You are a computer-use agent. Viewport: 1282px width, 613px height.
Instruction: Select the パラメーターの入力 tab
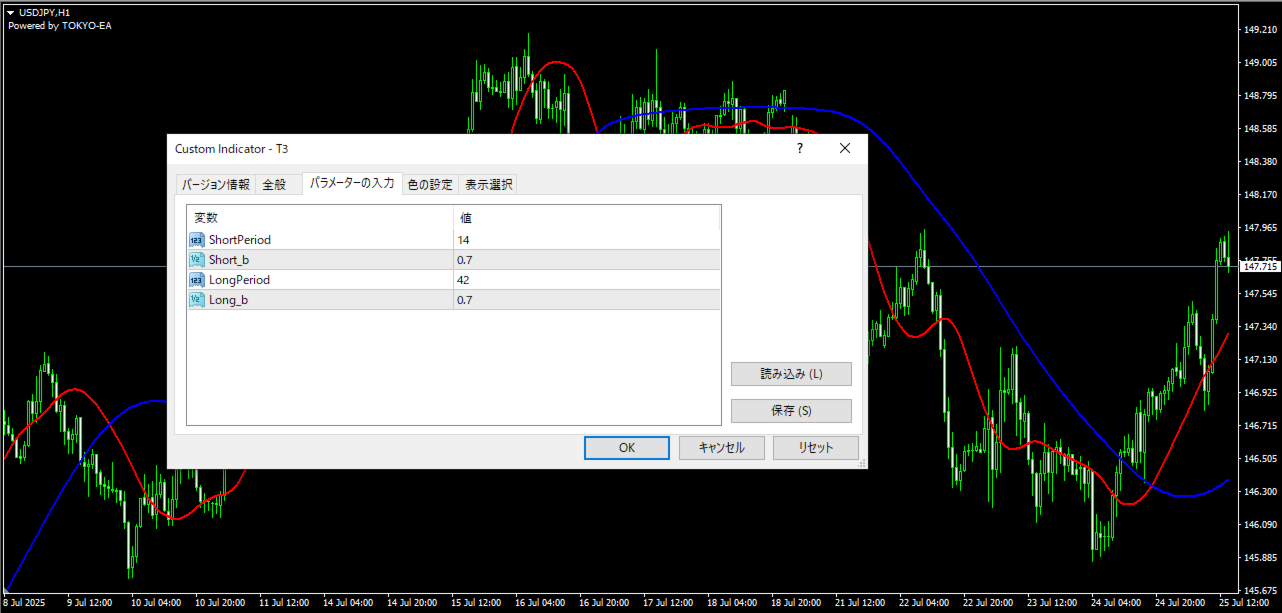[352, 183]
